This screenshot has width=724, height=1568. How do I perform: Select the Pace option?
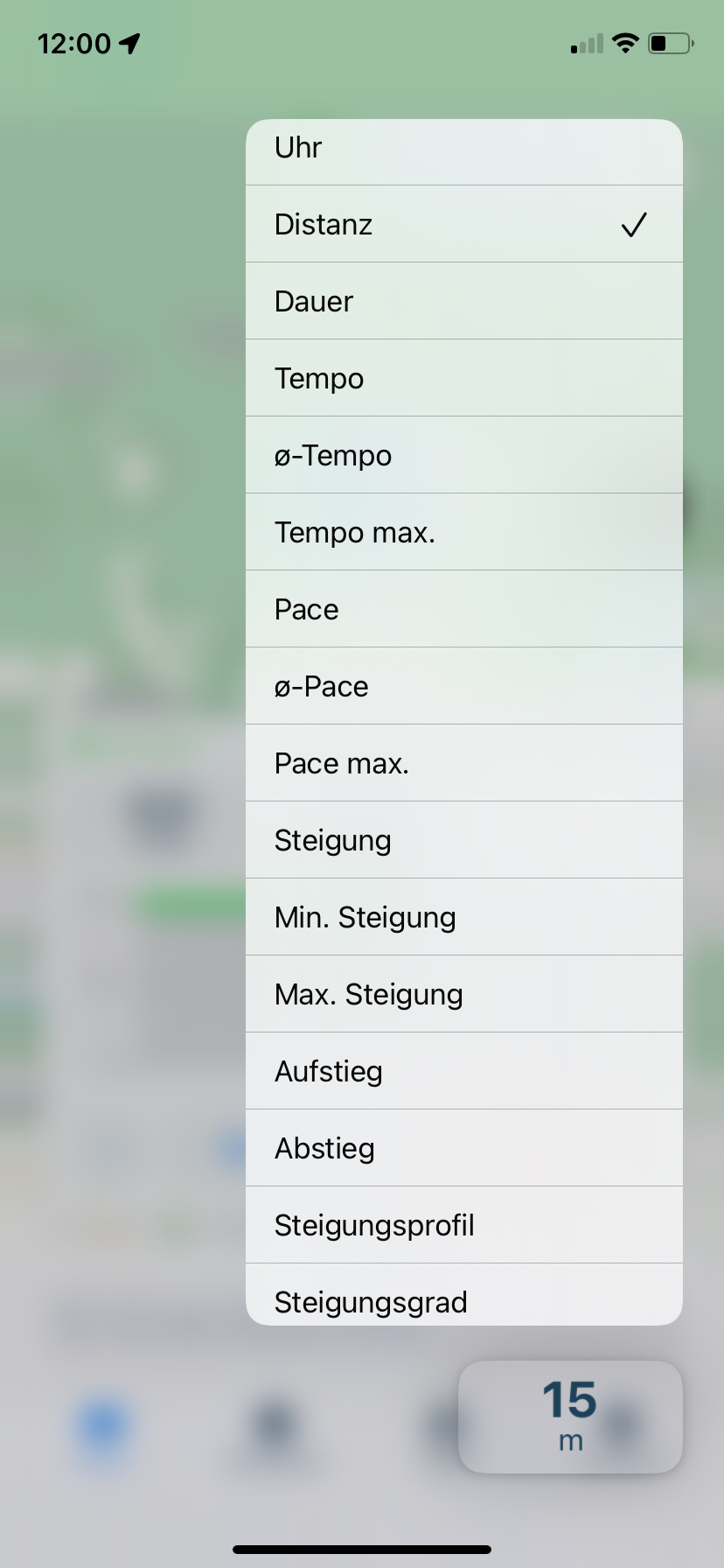click(464, 609)
